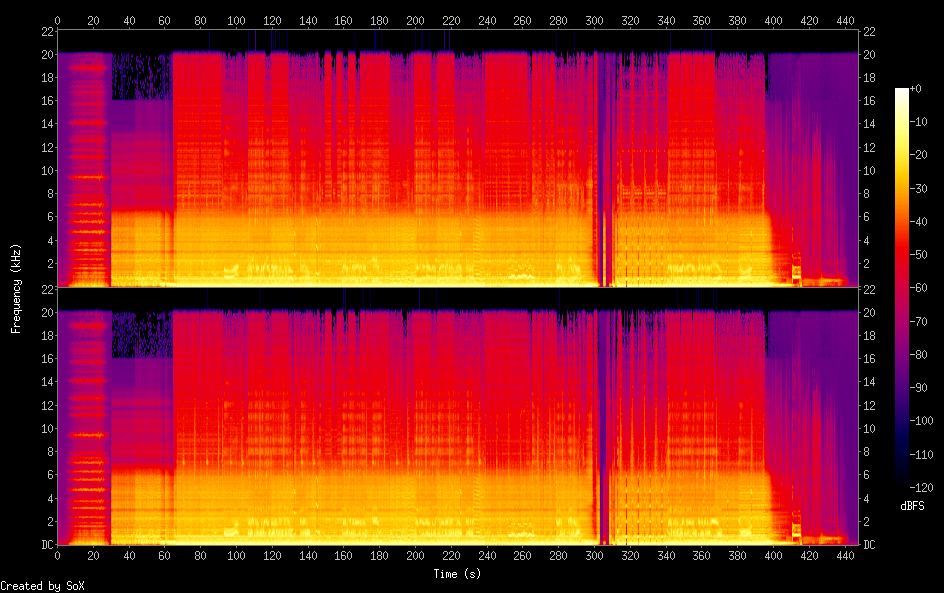Click the 300 tick on the bottom time axis
This screenshot has width=944, height=593.
[595, 556]
